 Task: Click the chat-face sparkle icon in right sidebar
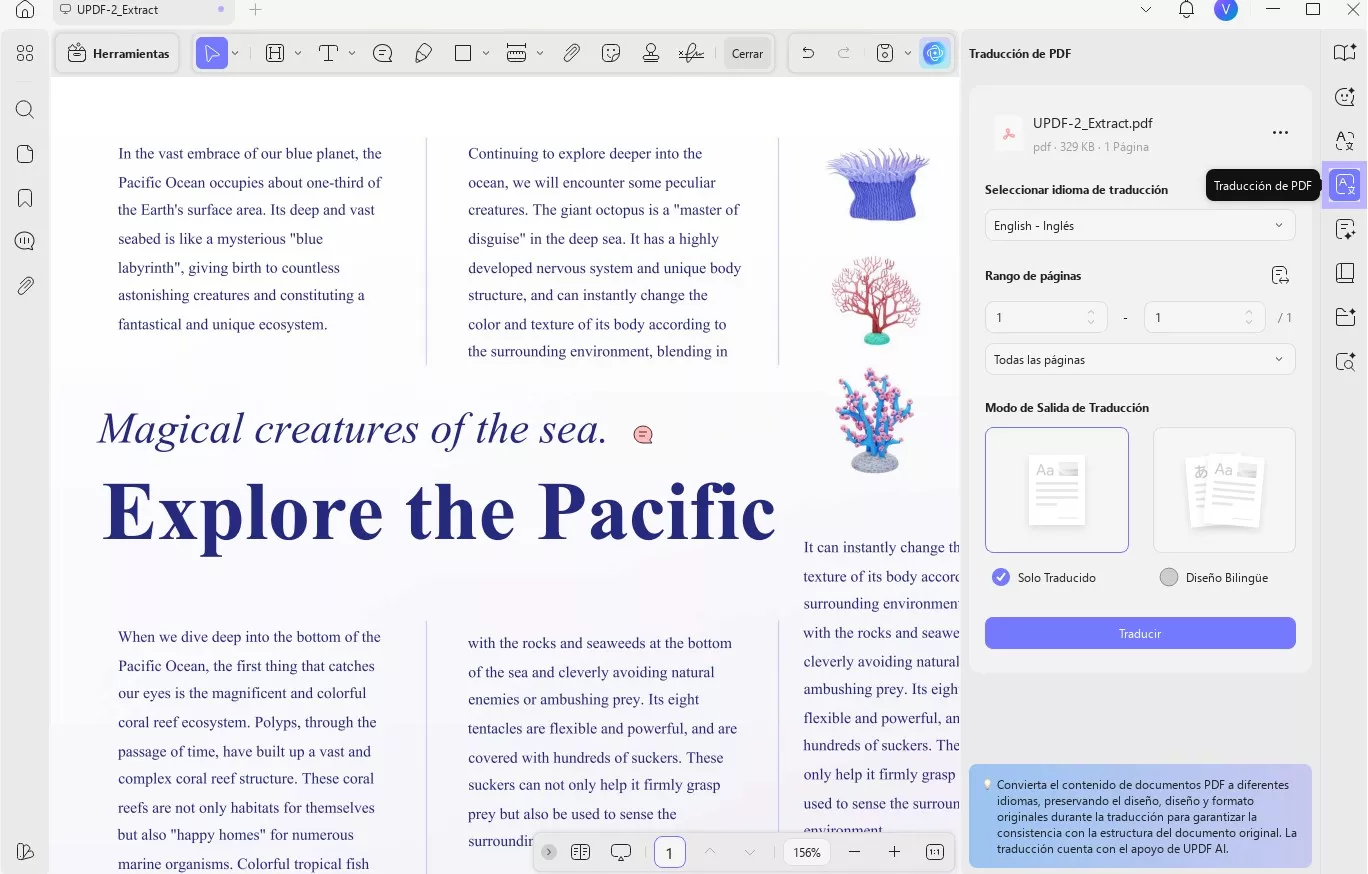pyautogui.click(x=1345, y=97)
